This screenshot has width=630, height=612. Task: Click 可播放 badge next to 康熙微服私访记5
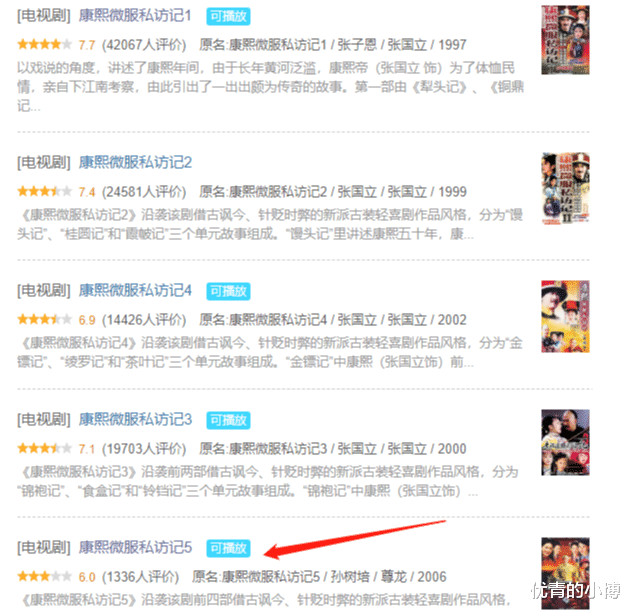228,548
